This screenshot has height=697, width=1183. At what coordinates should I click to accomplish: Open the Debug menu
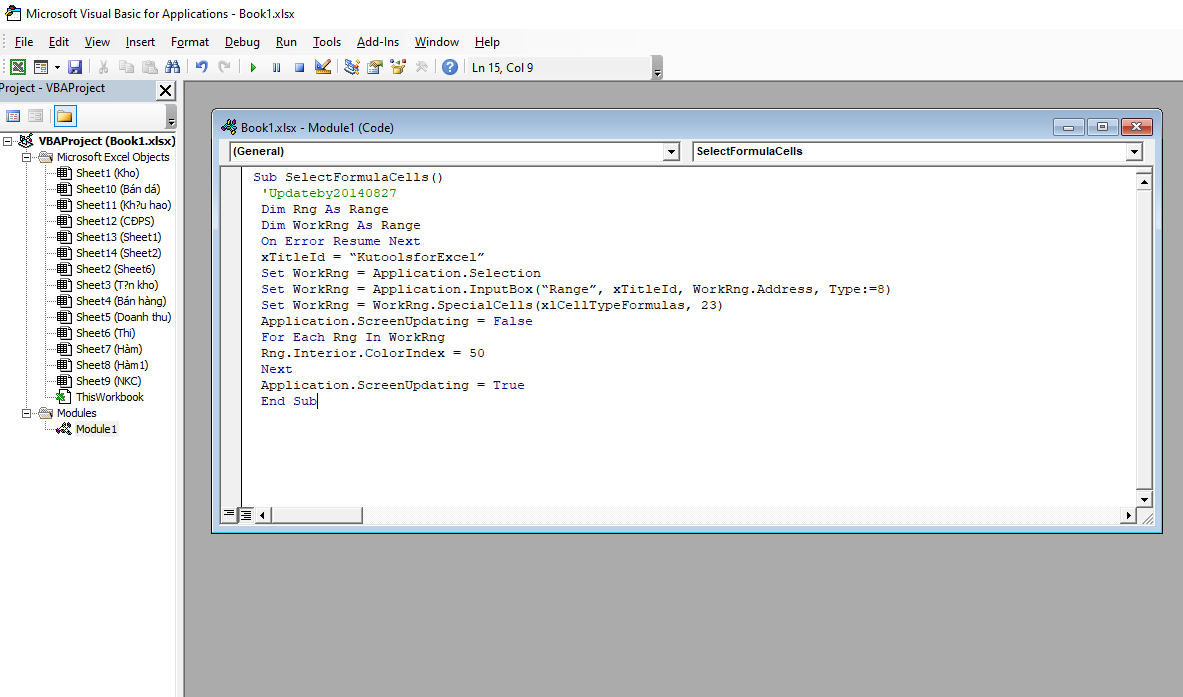click(242, 42)
